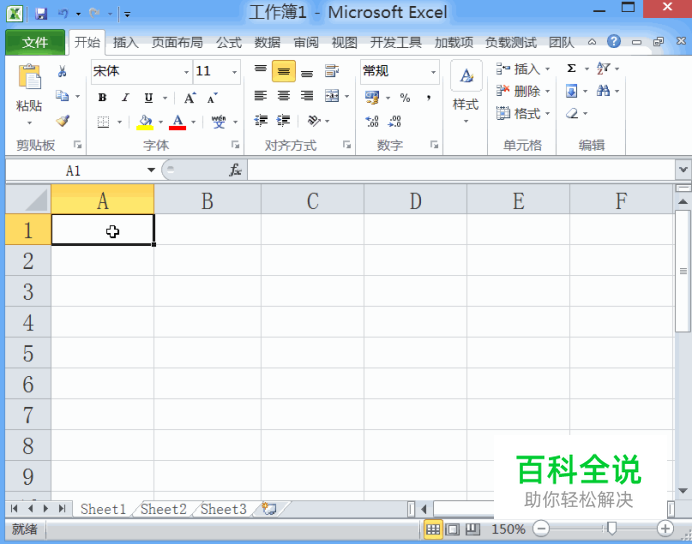Click the cell borders icon
Viewport: 692px width, 544px height.
pos(103,121)
